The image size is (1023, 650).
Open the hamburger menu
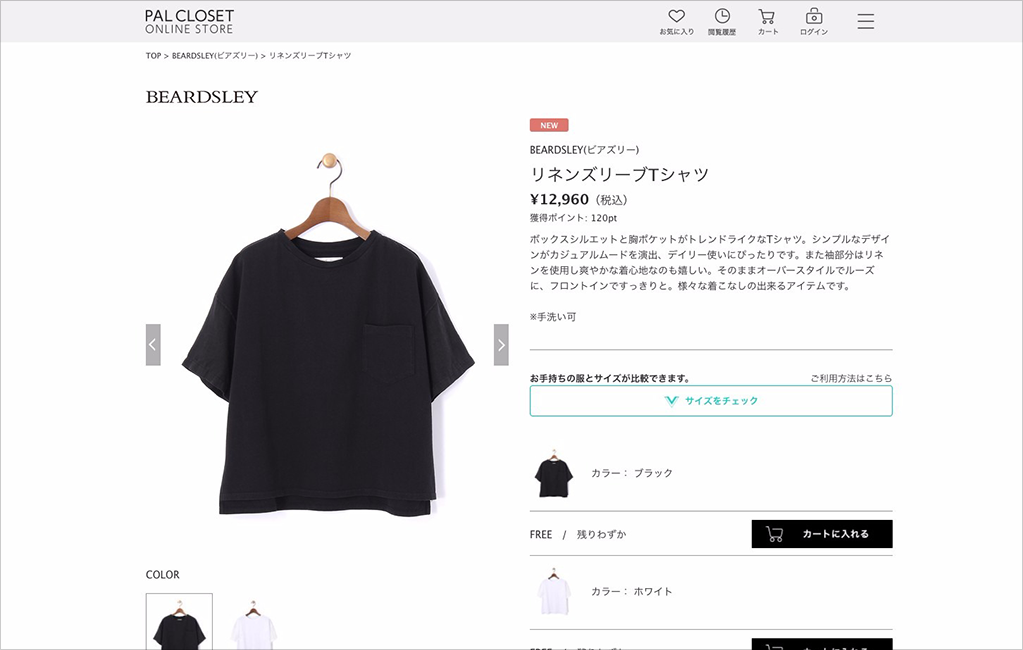(x=866, y=21)
